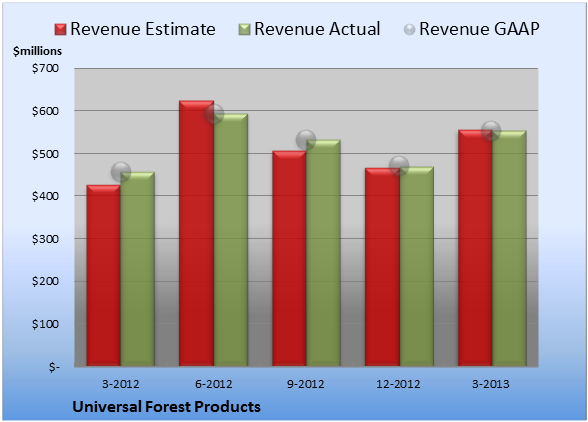The width and height of the screenshot is (588, 422).
Task: Click the red Revenue Estimate legend swatch
Action: pyautogui.click(x=60, y=29)
